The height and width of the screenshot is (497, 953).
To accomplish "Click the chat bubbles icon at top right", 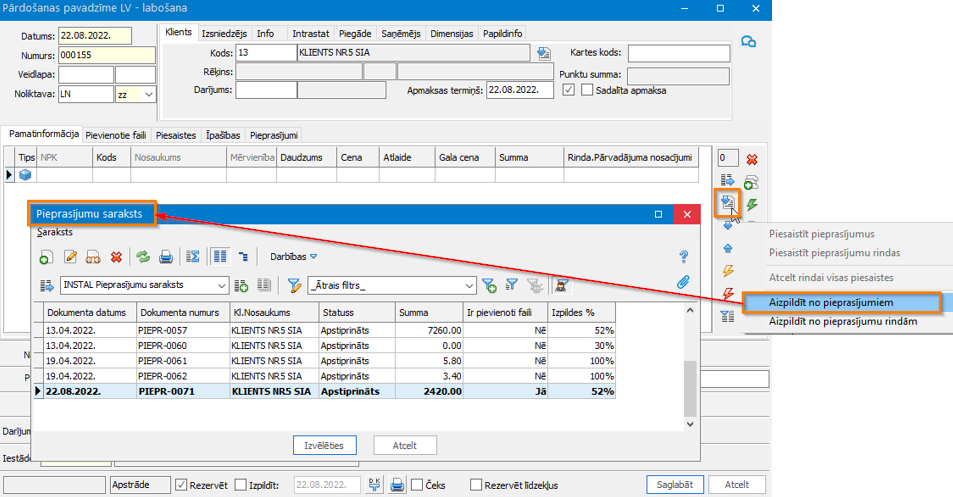I will pyautogui.click(x=748, y=41).
